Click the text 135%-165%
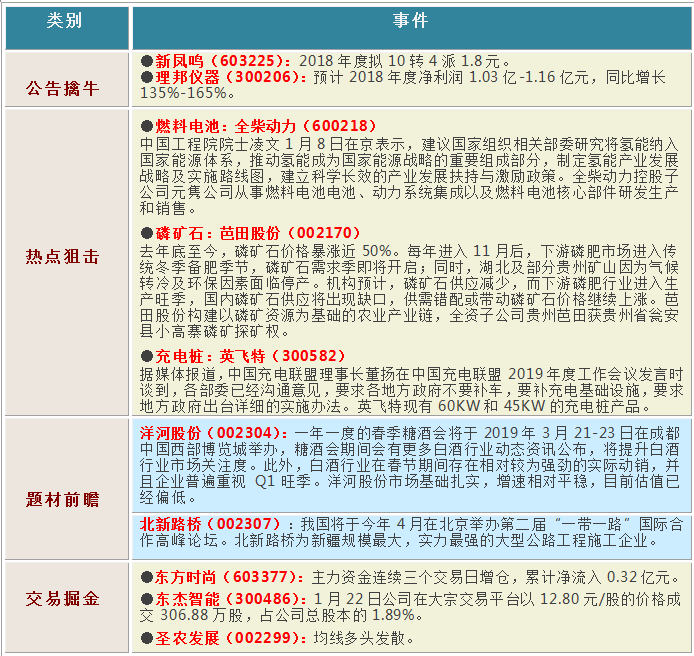 pos(183,93)
